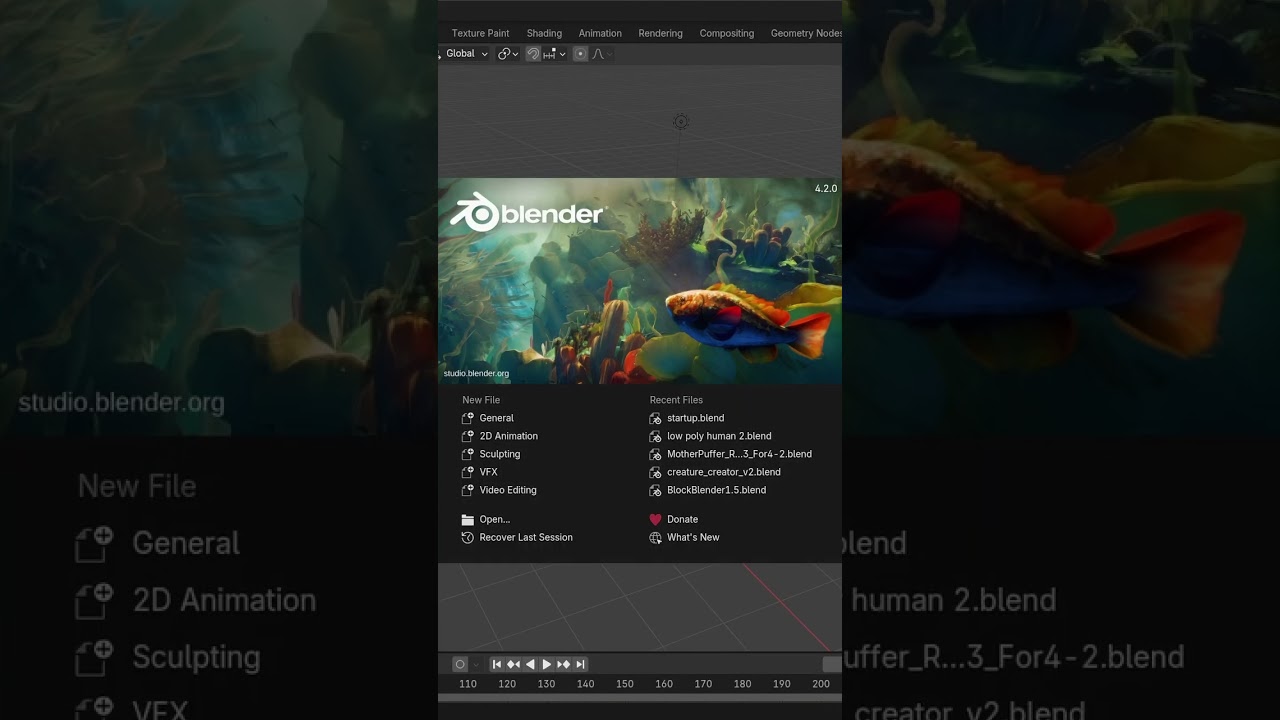Open the studio.blender.org link
Image resolution: width=1280 pixels, height=720 pixels.
coord(476,374)
